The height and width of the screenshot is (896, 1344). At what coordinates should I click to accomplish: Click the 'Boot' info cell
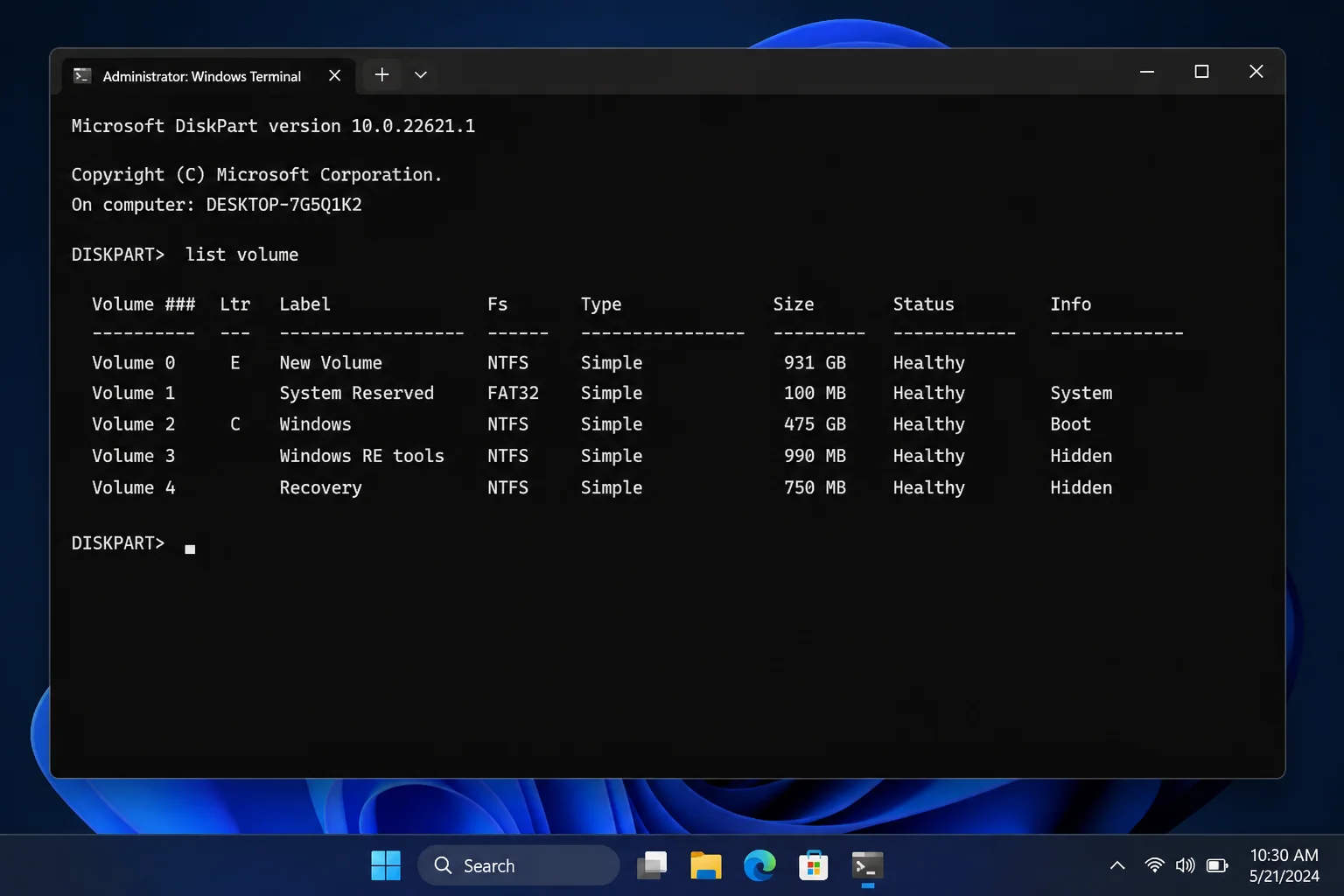pos(1070,423)
